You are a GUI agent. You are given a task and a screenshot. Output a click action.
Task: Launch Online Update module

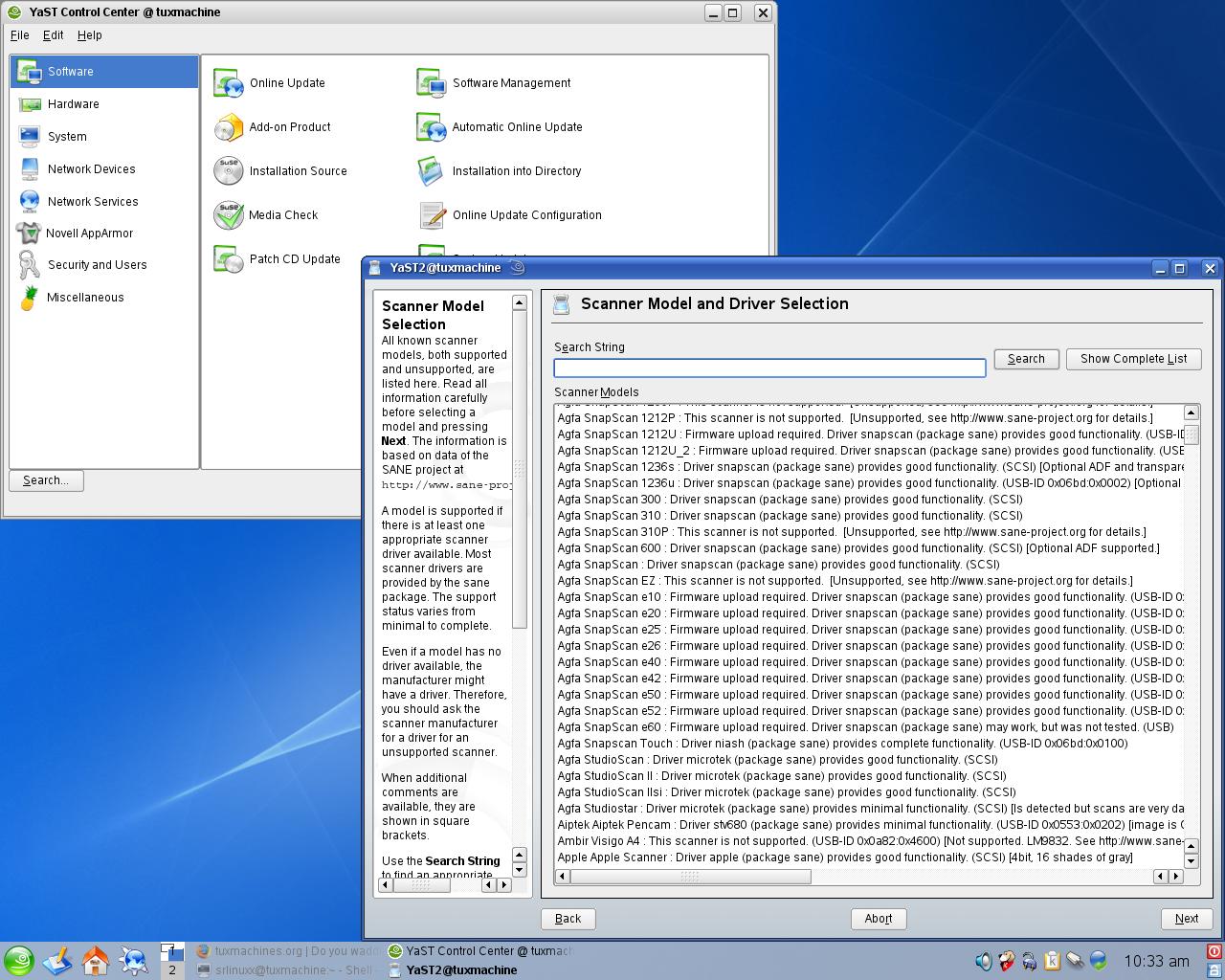click(x=270, y=83)
